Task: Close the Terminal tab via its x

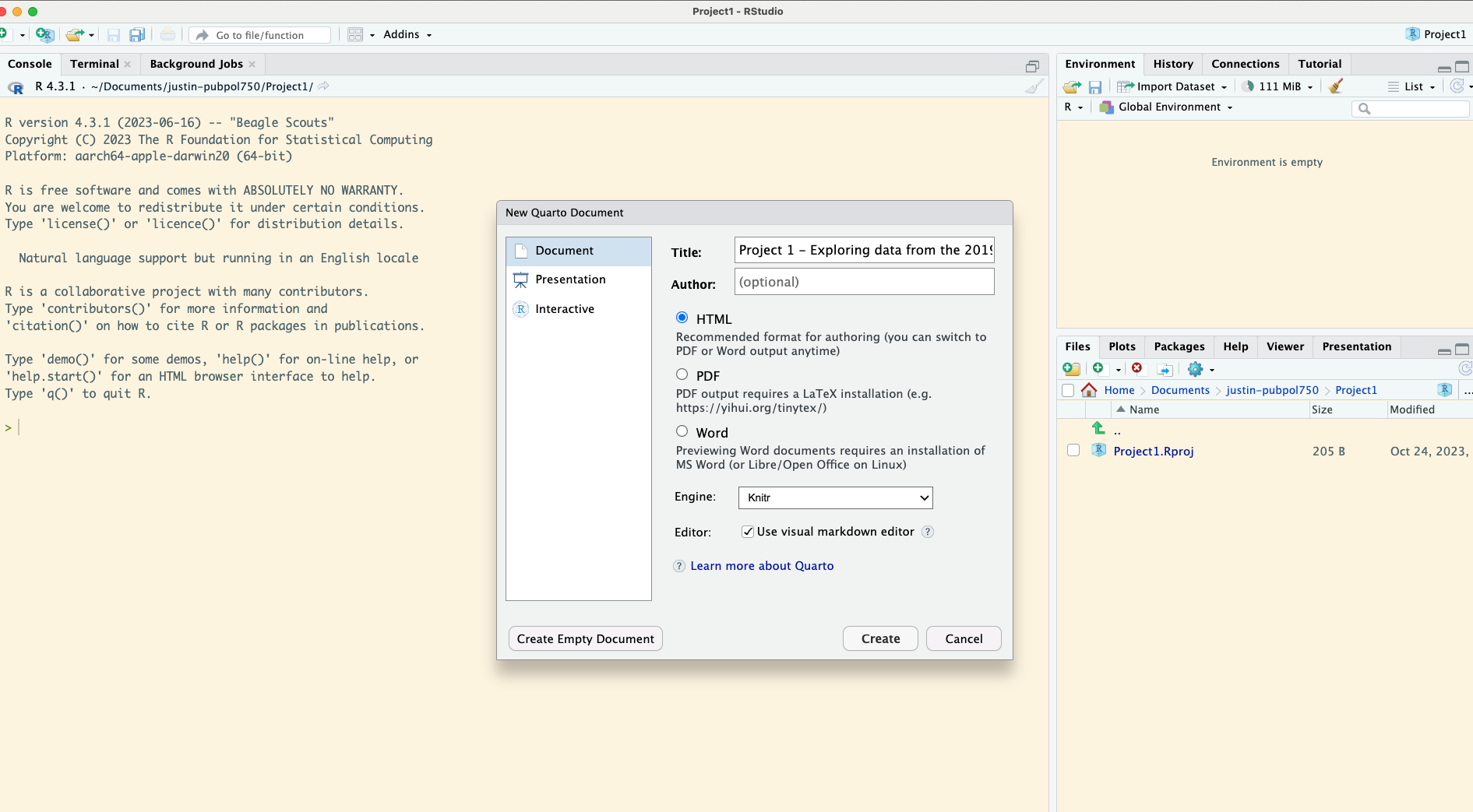Action: tap(128, 65)
